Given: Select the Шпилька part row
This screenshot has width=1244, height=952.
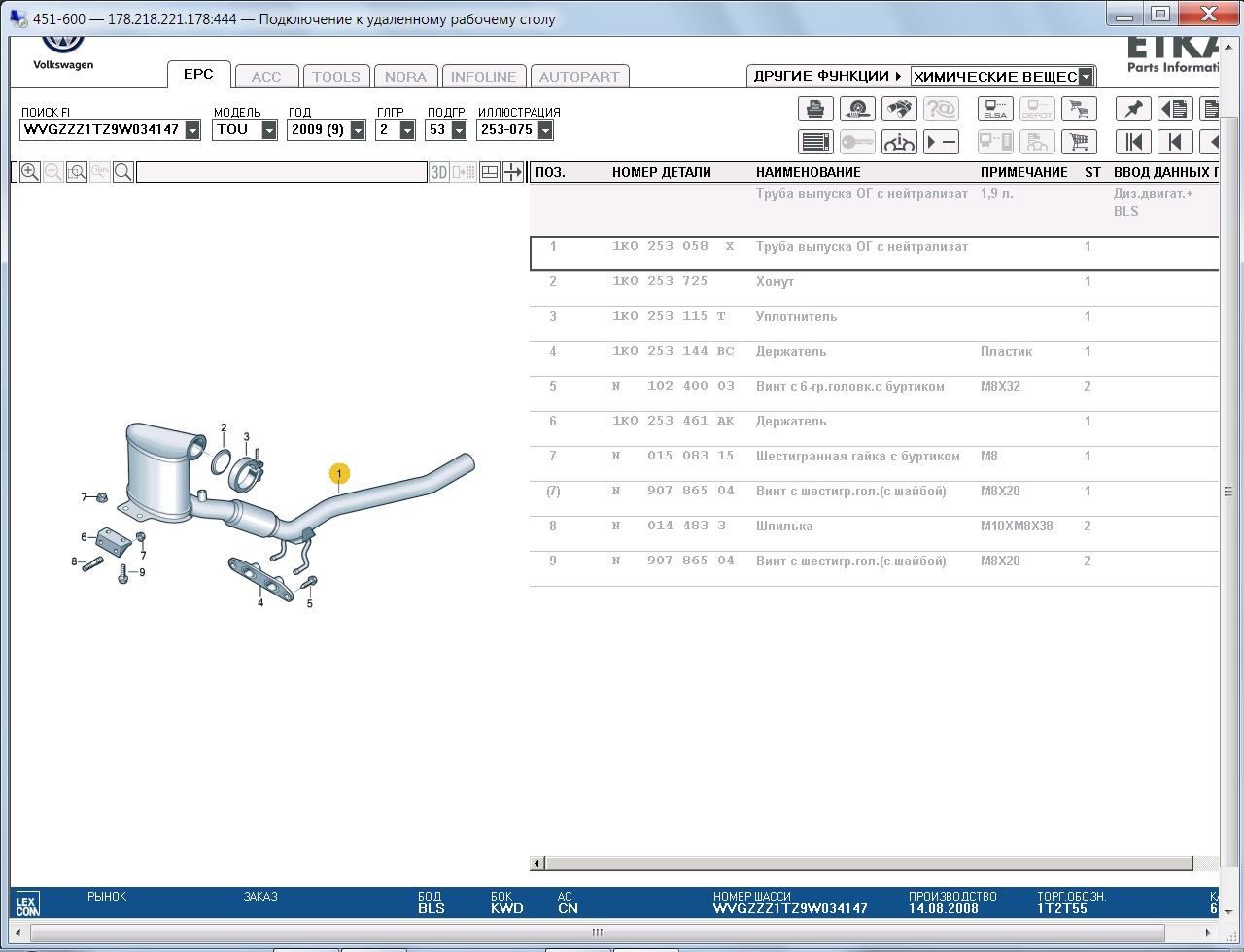Looking at the screenshot, I should [x=875, y=533].
